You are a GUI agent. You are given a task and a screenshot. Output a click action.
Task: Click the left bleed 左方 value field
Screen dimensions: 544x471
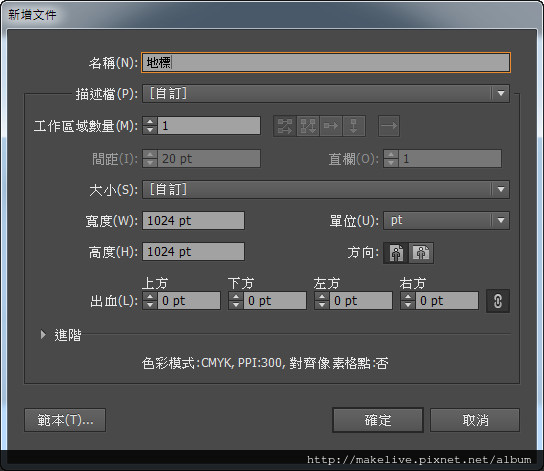coord(361,301)
